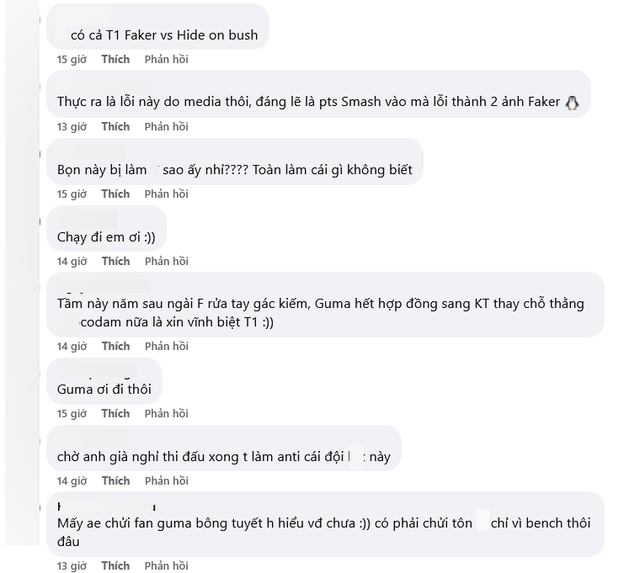Click Thích under the "pts Smash" comment
640x573 pixels.
click(x=115, y=127)
